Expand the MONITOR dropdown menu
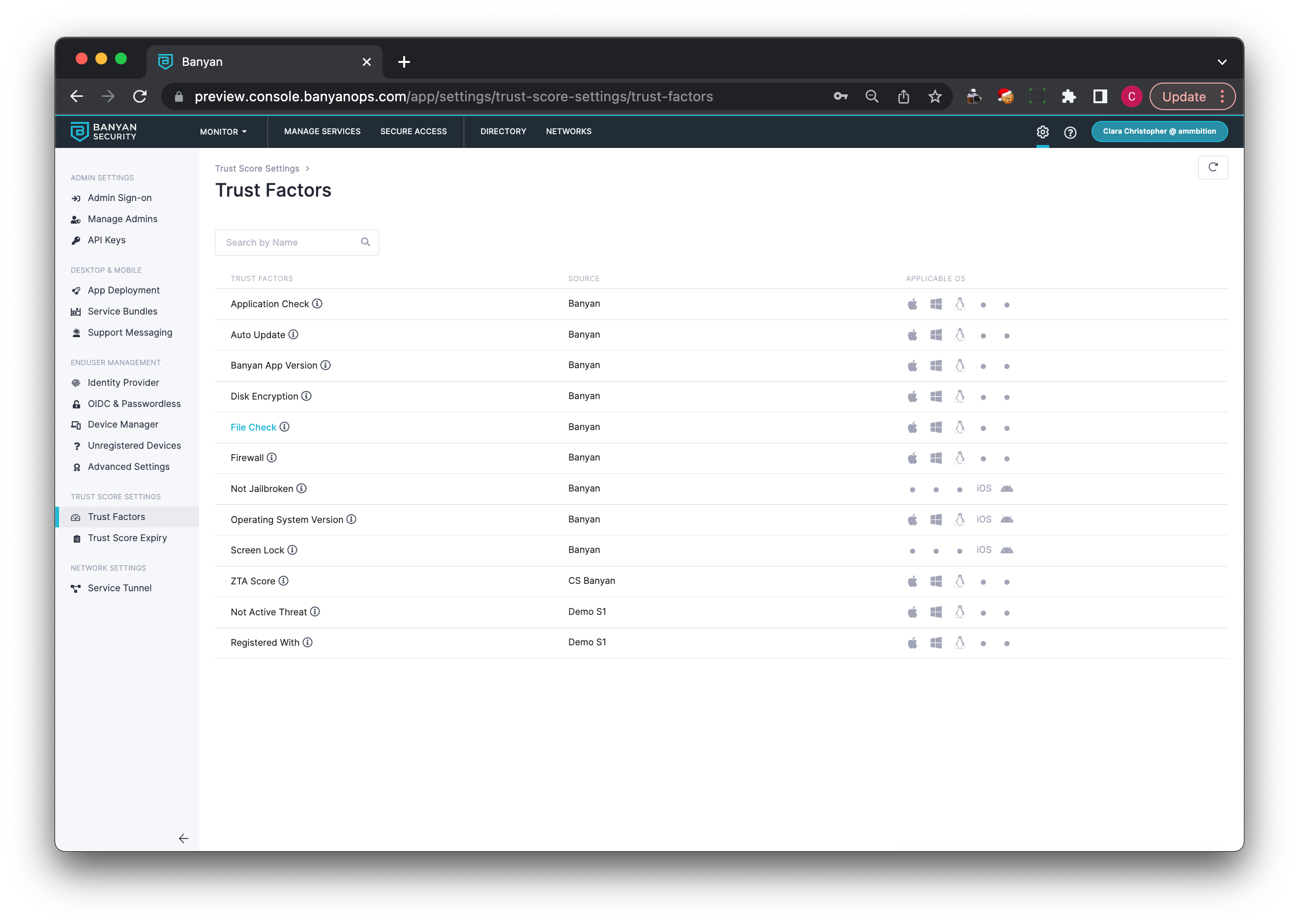This screenshot has height=924, width=1299. pyautogui.click(x=223, y=132)
